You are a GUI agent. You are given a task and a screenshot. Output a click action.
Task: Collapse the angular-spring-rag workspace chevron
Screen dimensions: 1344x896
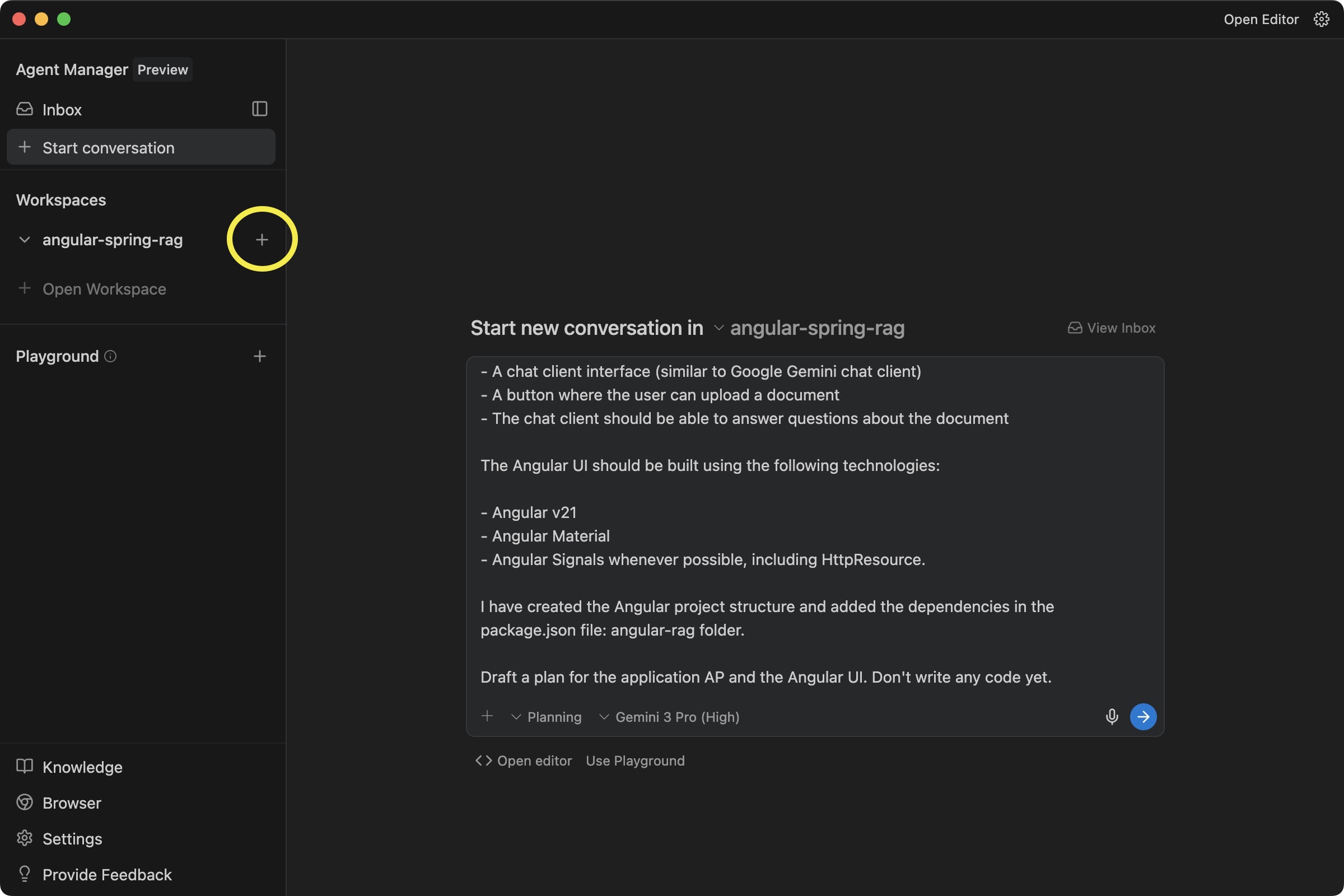coord(24,240)
